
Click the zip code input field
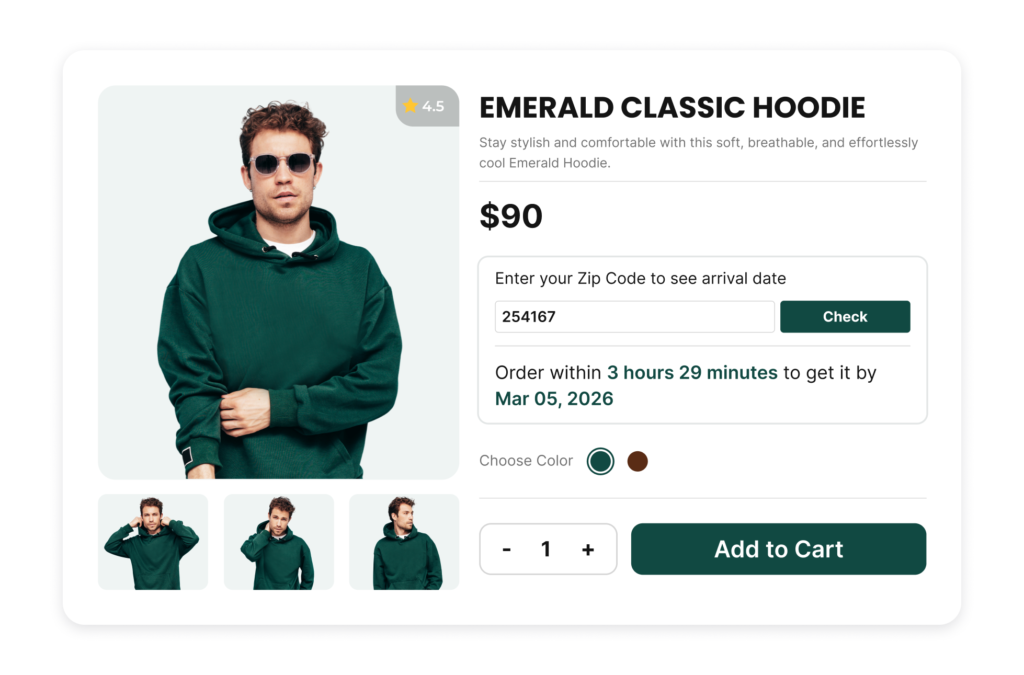click(634, 316)
